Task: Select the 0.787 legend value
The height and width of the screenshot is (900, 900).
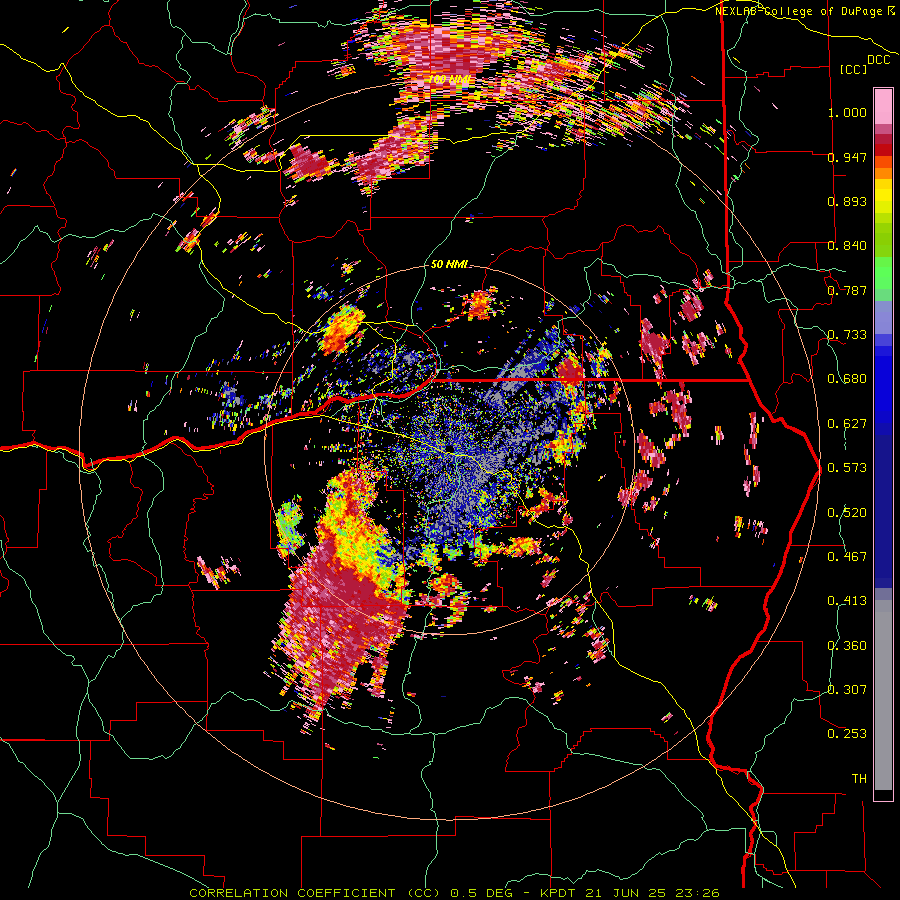Action: [x=847, y=290]
